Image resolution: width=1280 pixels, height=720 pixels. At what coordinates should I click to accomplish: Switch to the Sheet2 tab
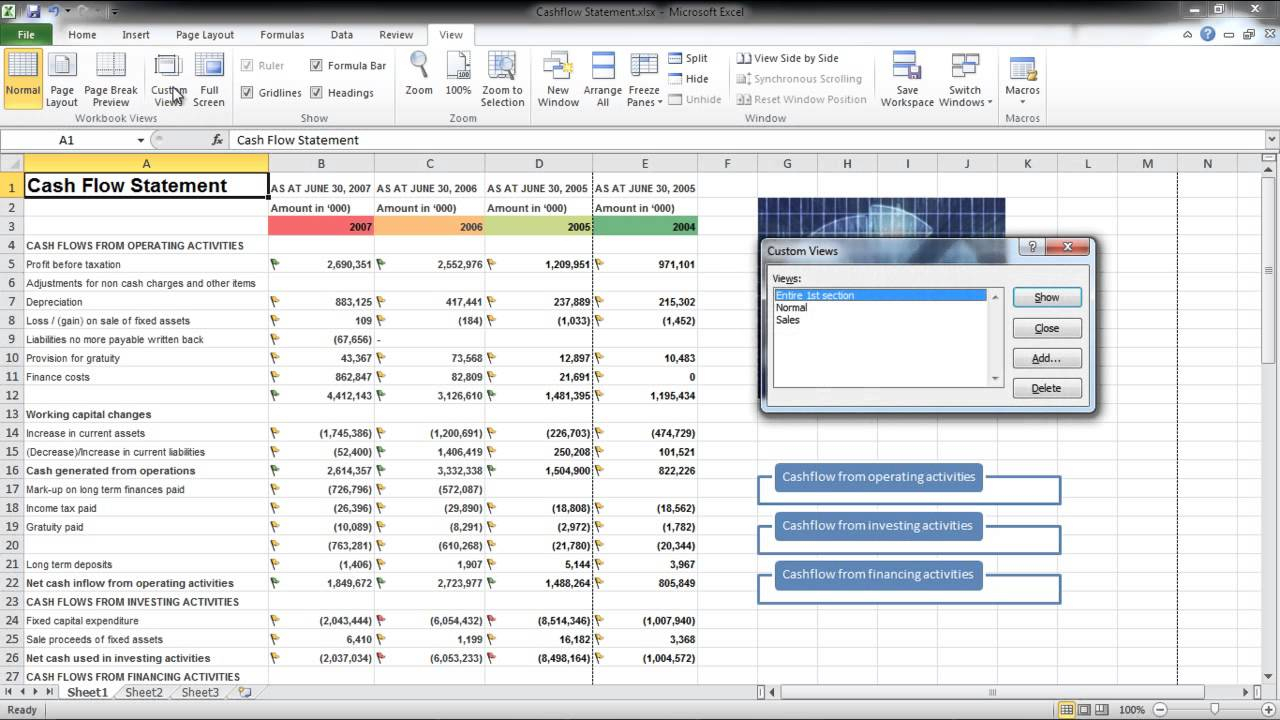point(143,692)
